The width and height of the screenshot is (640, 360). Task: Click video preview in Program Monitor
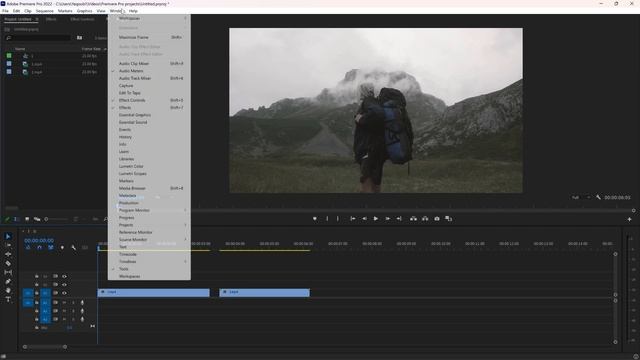376,110
